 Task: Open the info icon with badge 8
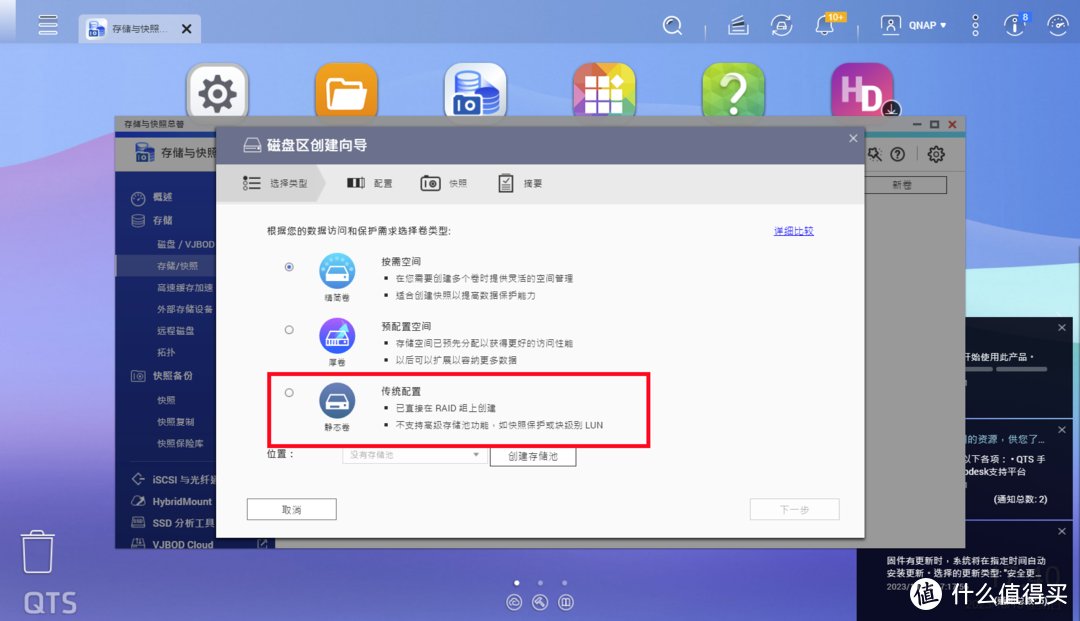coord(1015,25)
